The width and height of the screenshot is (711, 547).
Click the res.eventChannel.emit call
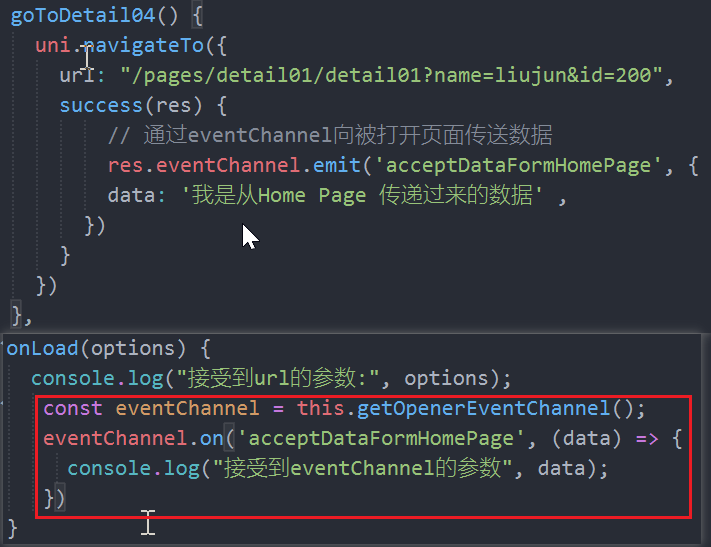[x=234, y=165]
